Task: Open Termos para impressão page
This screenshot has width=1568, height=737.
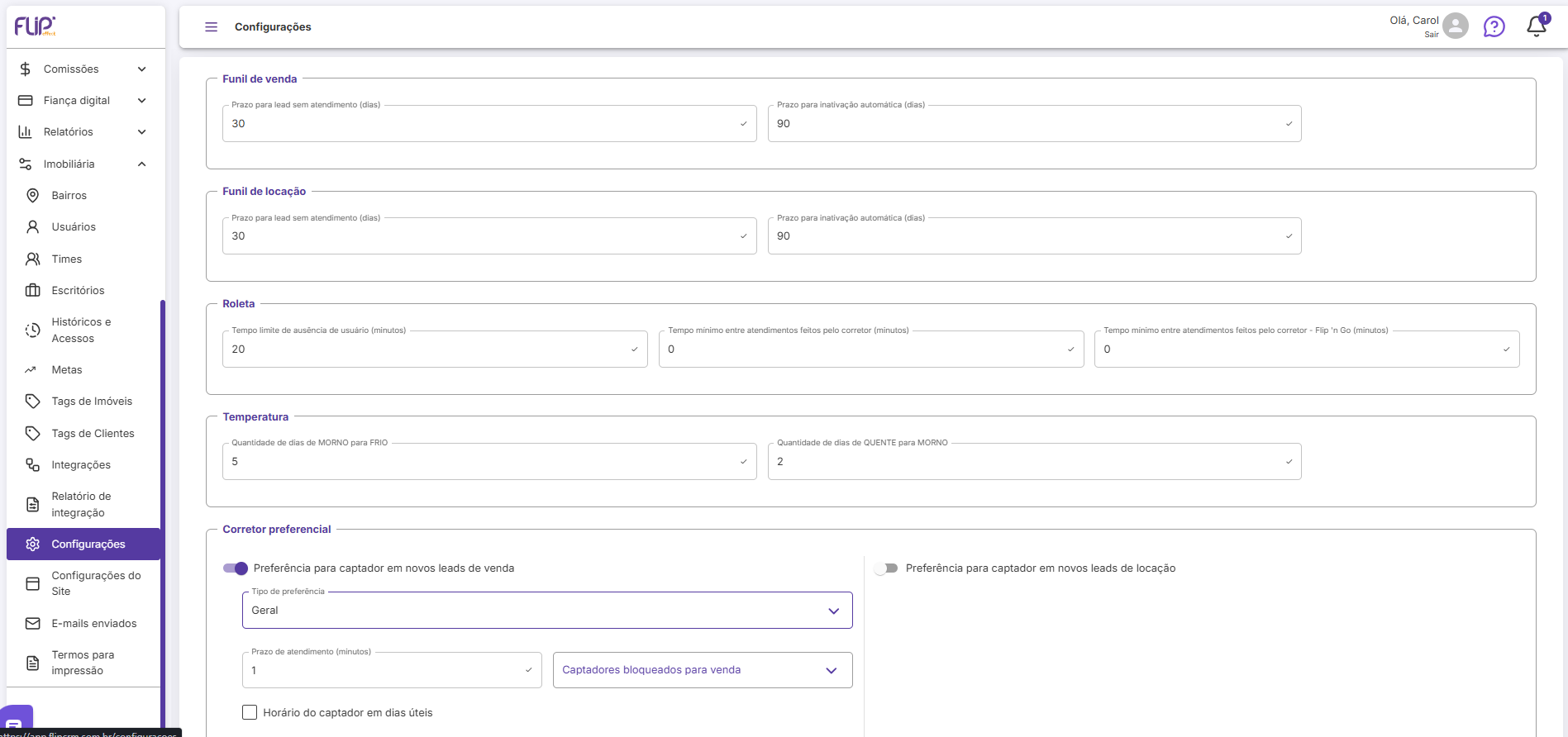Action: (x=83, y=663)
